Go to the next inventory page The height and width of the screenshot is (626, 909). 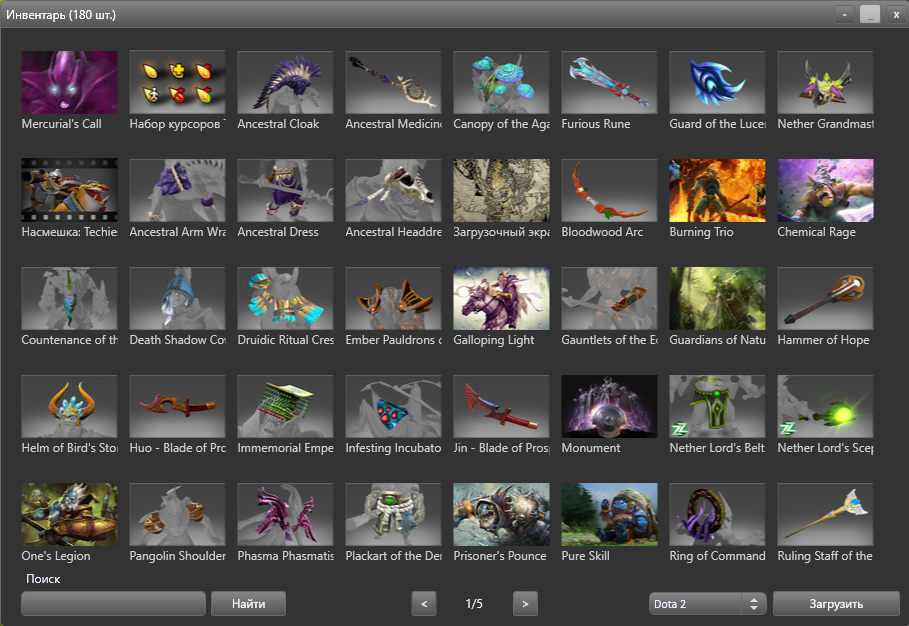(525, 603)
